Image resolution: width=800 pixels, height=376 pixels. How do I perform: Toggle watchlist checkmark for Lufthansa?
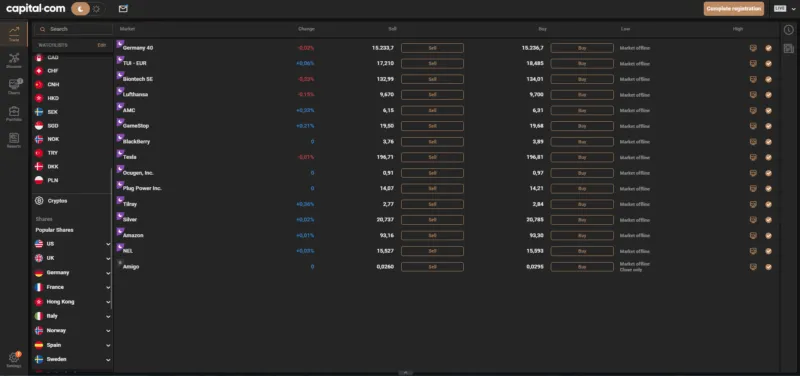pos(768,95)
